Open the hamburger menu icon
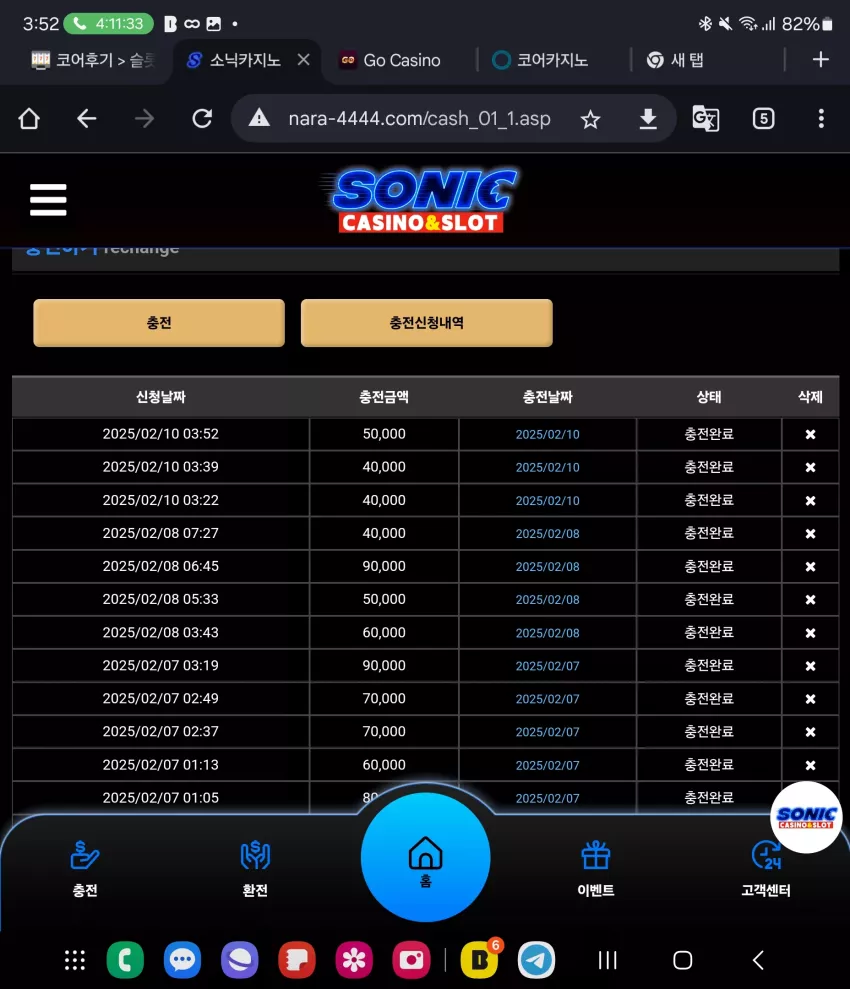850x989 pixels. coord(48,200)
